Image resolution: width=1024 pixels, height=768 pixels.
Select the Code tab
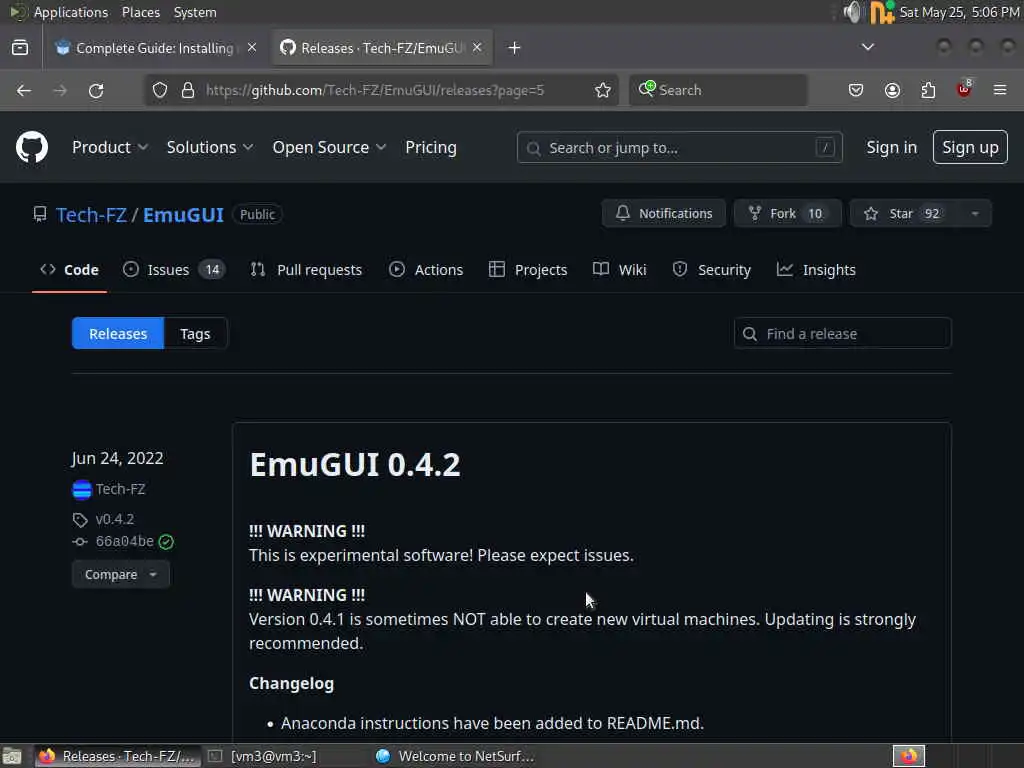click(69, 270)
